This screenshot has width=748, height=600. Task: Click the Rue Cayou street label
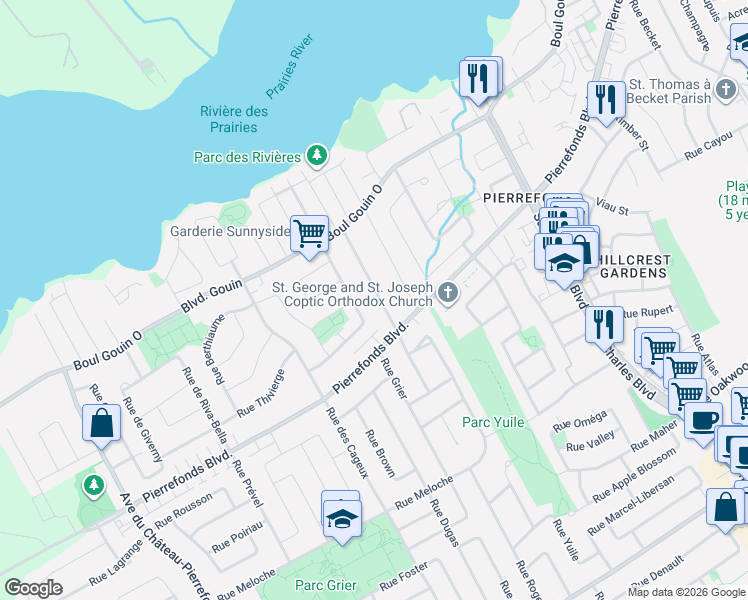coord(708,146)
